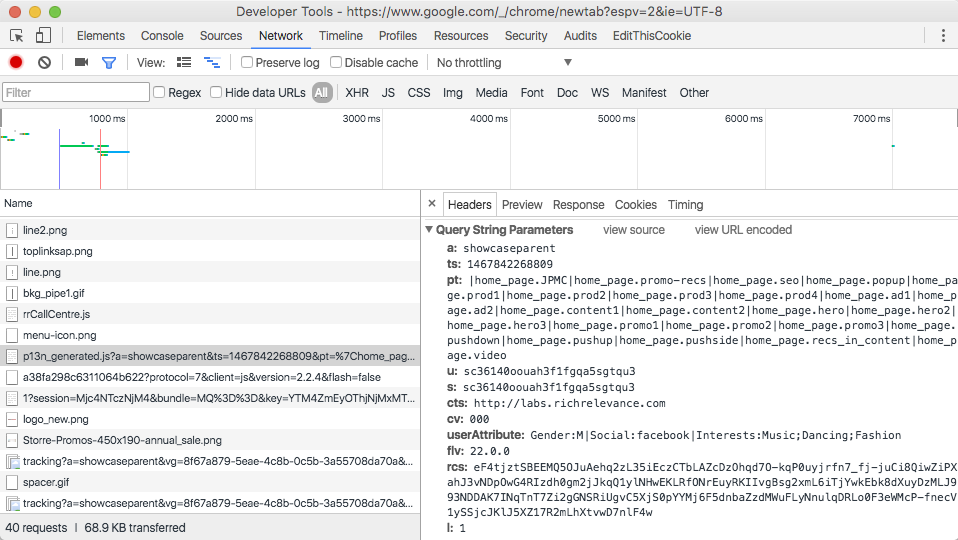This screenshot has height=540, width=958.
Task: Select the Headers tab of request
Action: click(x=469, y=205)
